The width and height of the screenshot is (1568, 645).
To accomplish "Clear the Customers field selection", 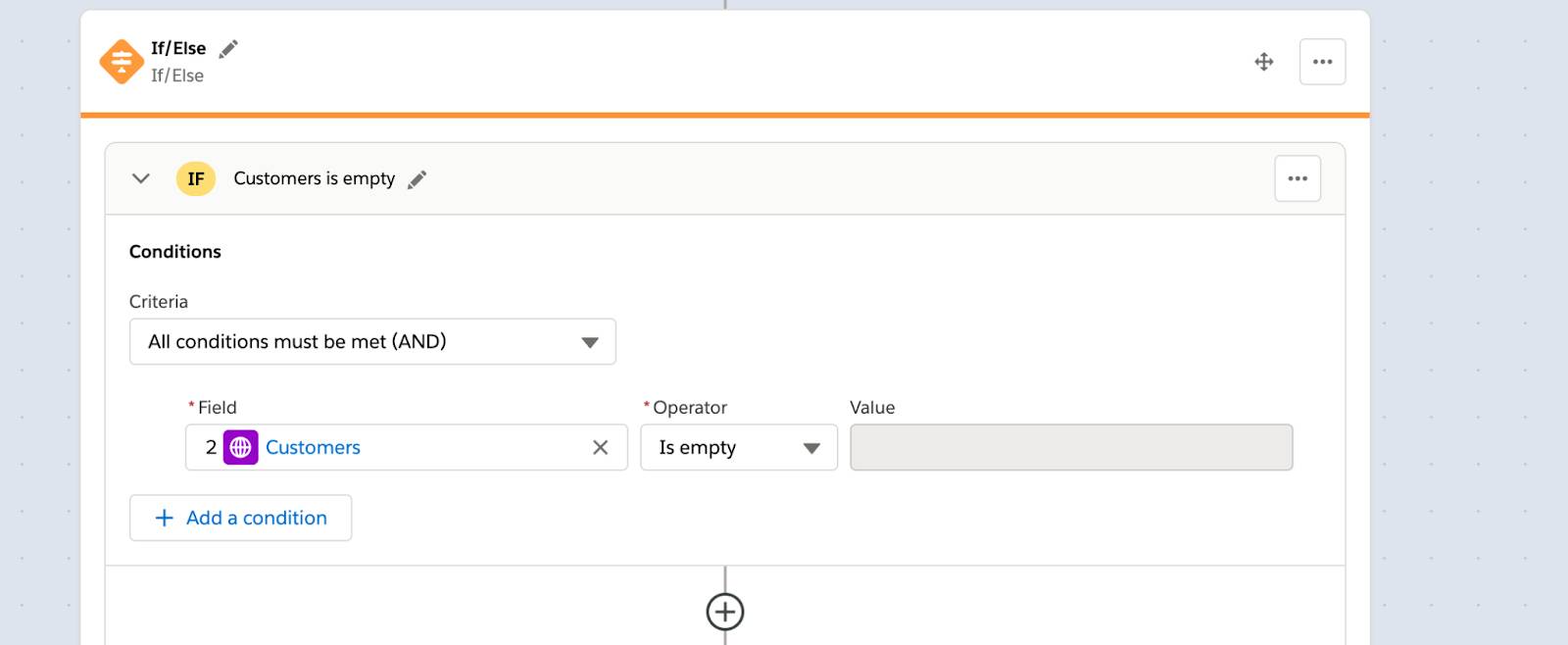I will (601, 447).
